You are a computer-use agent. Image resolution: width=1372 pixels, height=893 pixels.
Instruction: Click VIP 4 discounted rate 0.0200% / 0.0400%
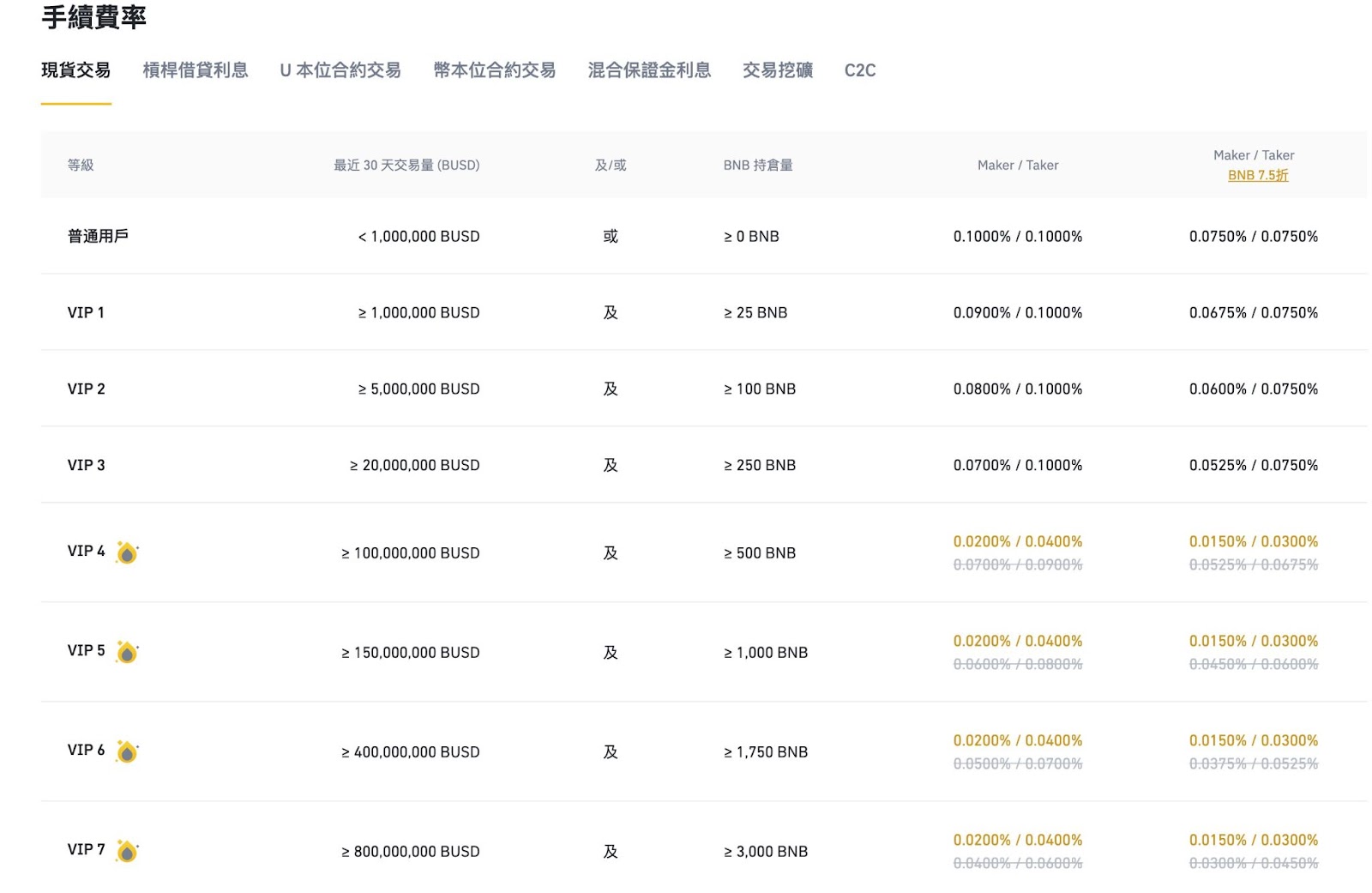tap(1018, 541)
